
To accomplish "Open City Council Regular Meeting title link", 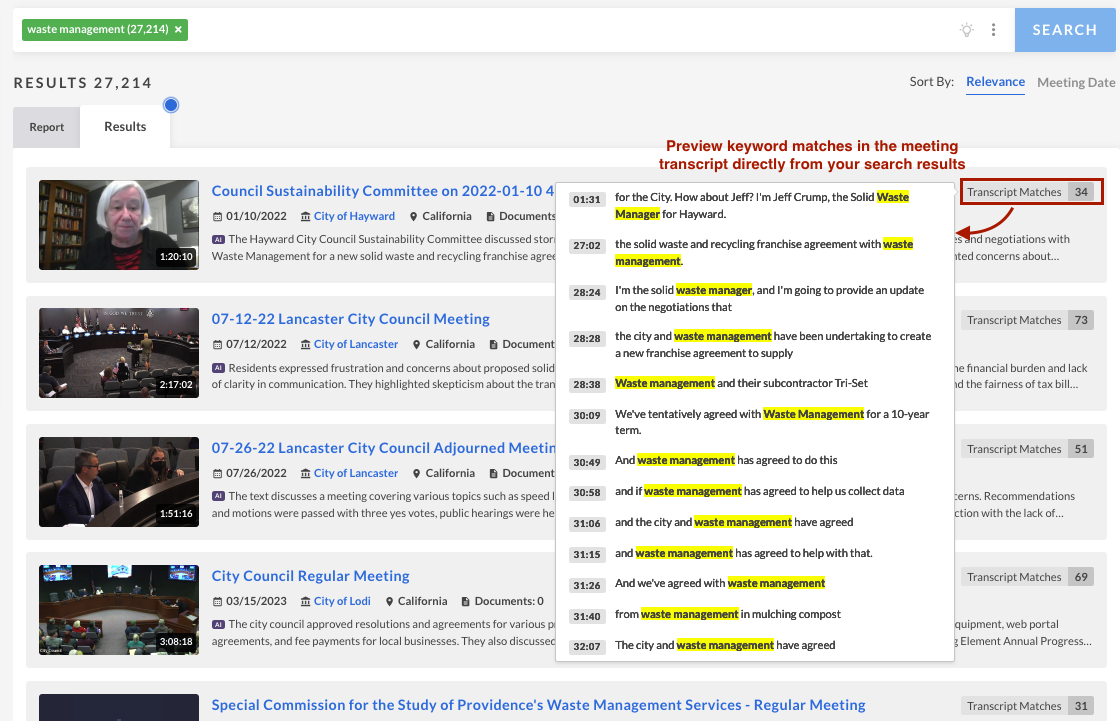I will point(311,576).
